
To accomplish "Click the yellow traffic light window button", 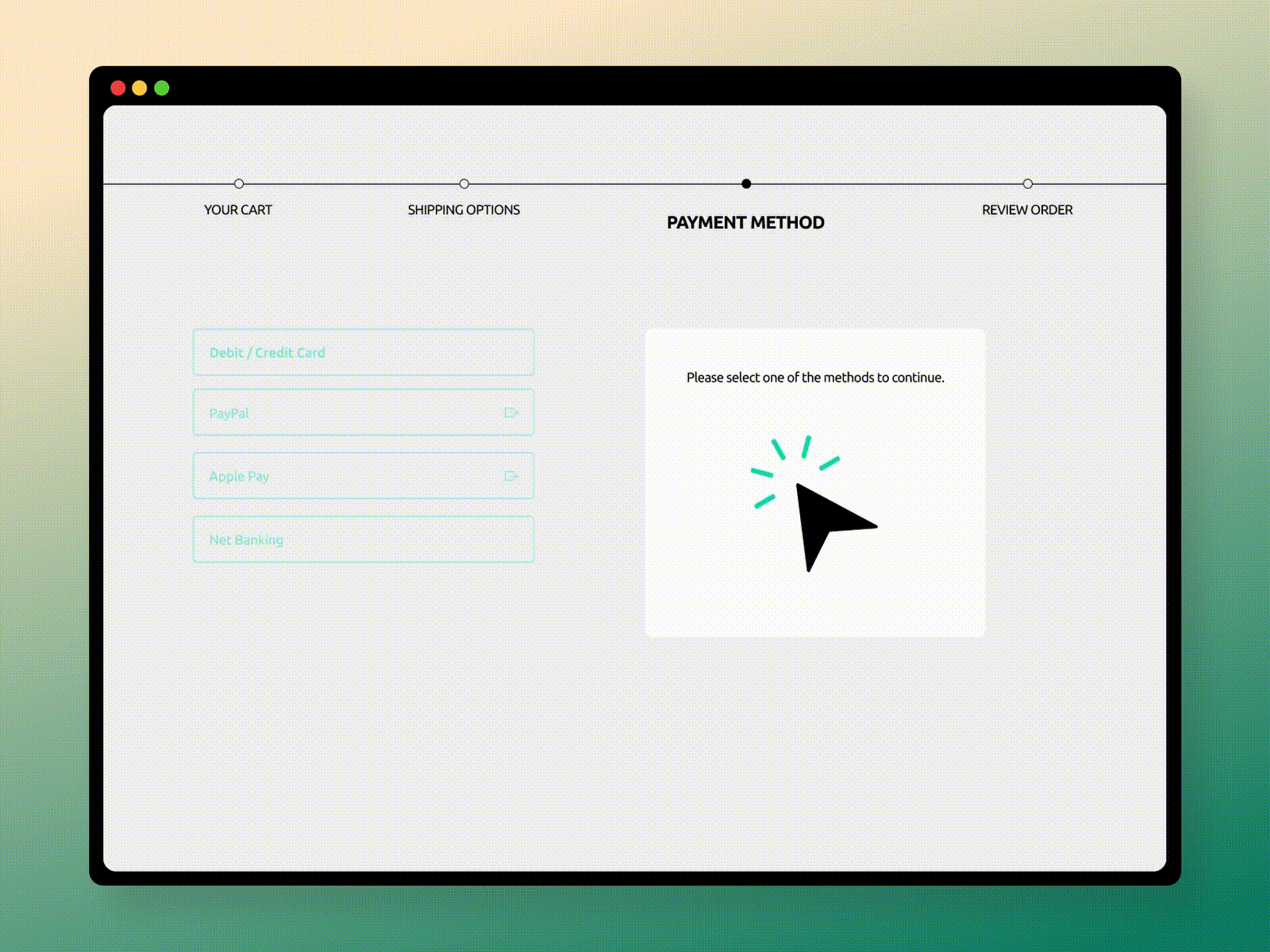I will click(140, 88).
